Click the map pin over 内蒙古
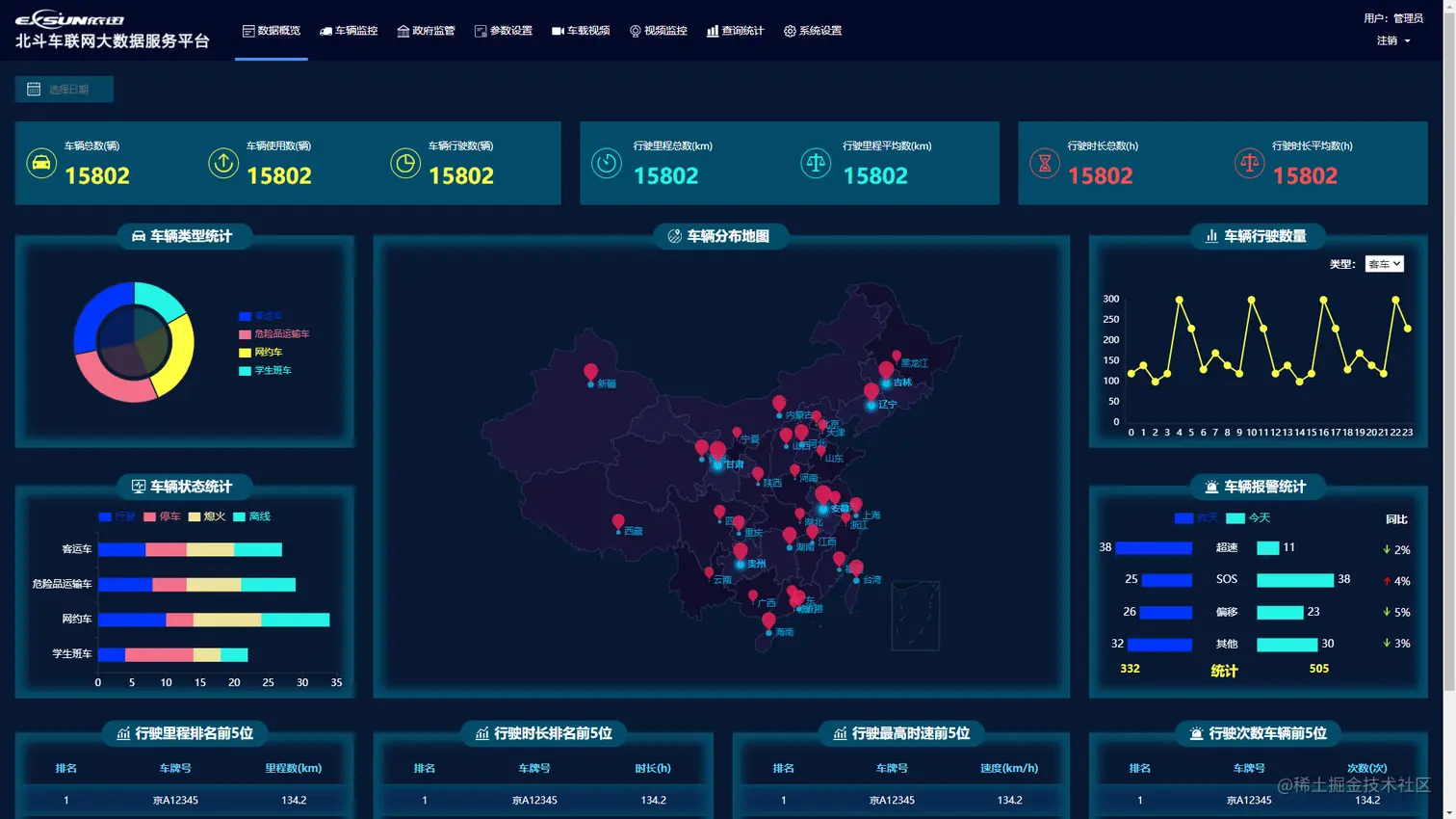Image resolution: width=1456 pixels, height=819 pixels. pos(779,404)
